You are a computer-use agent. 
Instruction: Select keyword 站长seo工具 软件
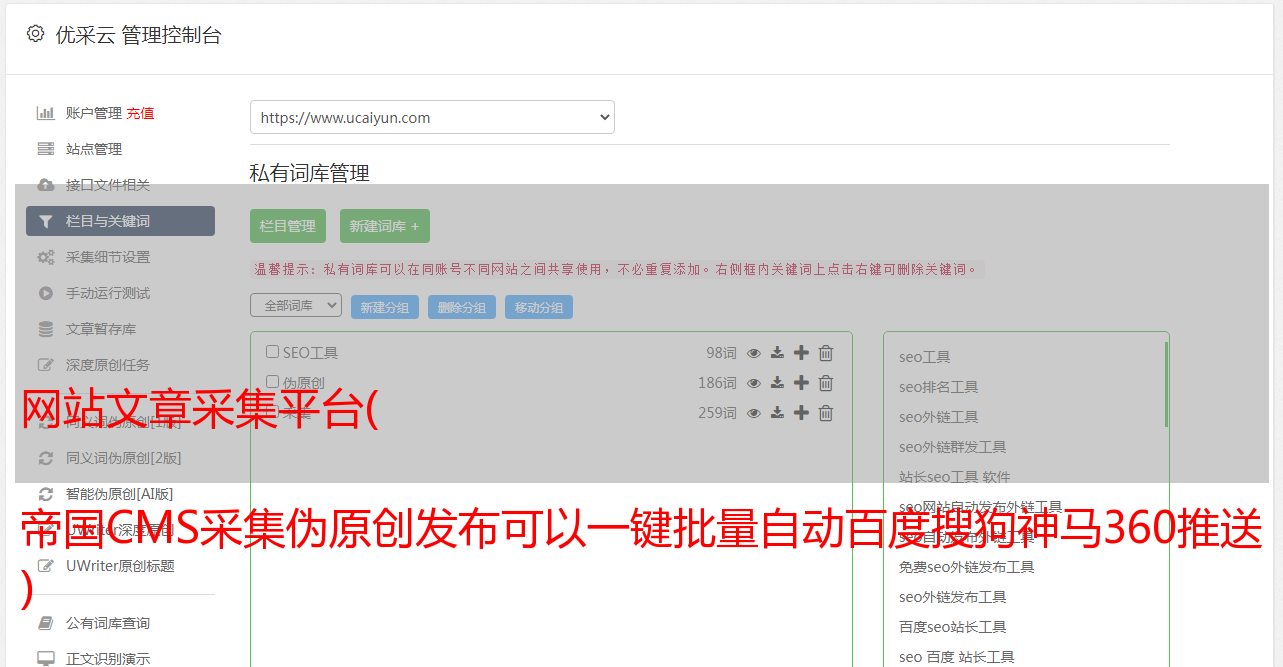coord(954,477)
